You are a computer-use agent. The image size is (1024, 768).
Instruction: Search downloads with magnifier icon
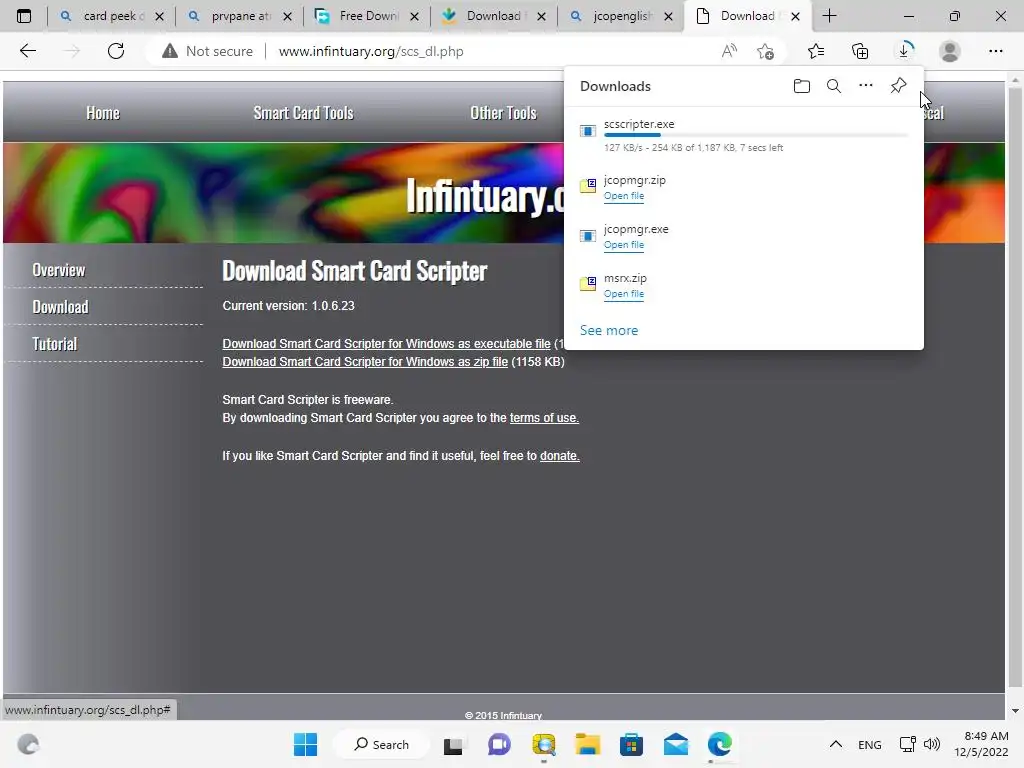[x=834, y=86]
